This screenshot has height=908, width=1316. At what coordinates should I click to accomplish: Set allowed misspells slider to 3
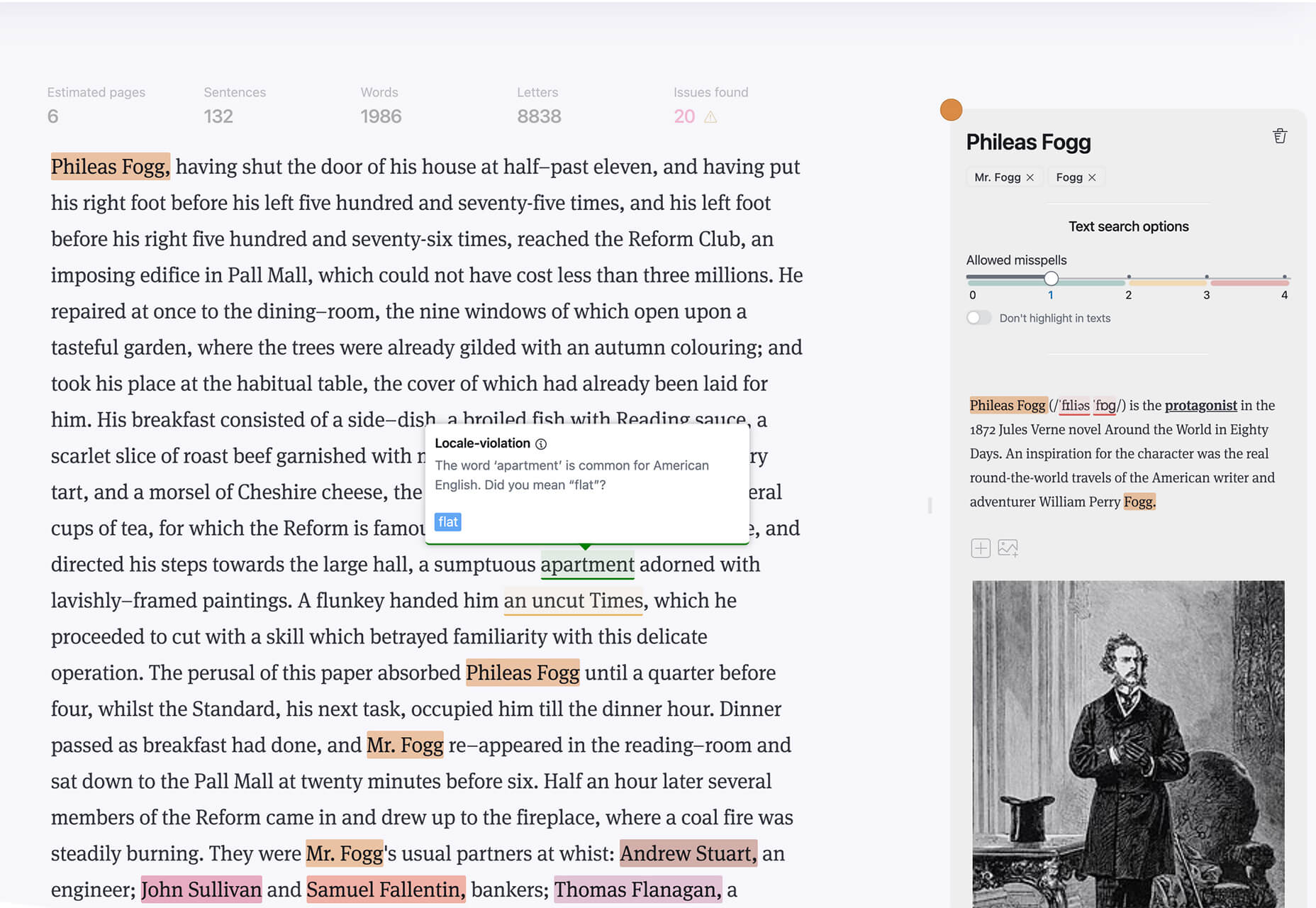coord(1206,279)
